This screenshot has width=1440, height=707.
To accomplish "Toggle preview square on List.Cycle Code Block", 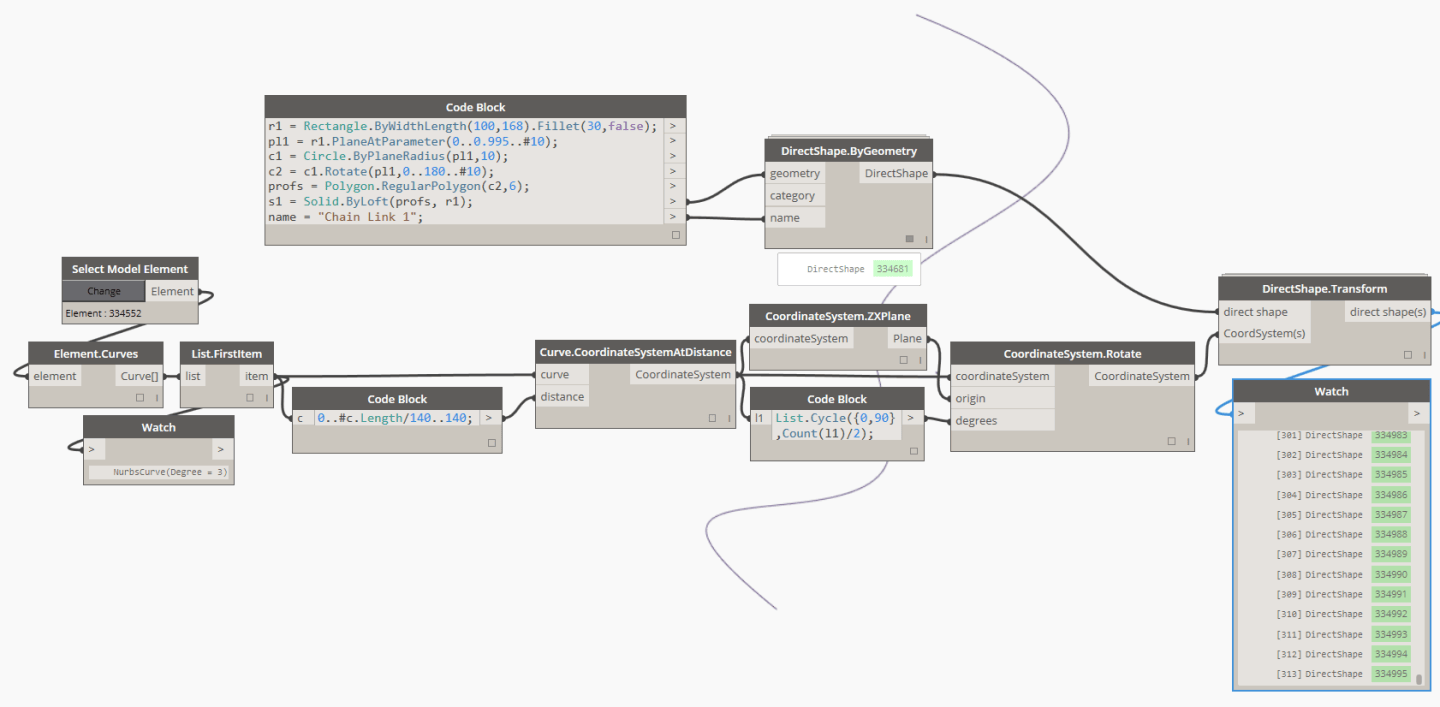I will [x=913, y=451].
